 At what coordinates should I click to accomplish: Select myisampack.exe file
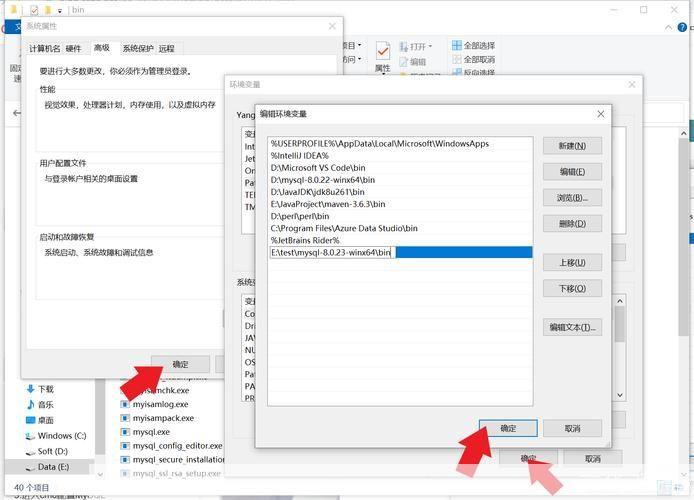pyautogui.click(x=158, y=418)
